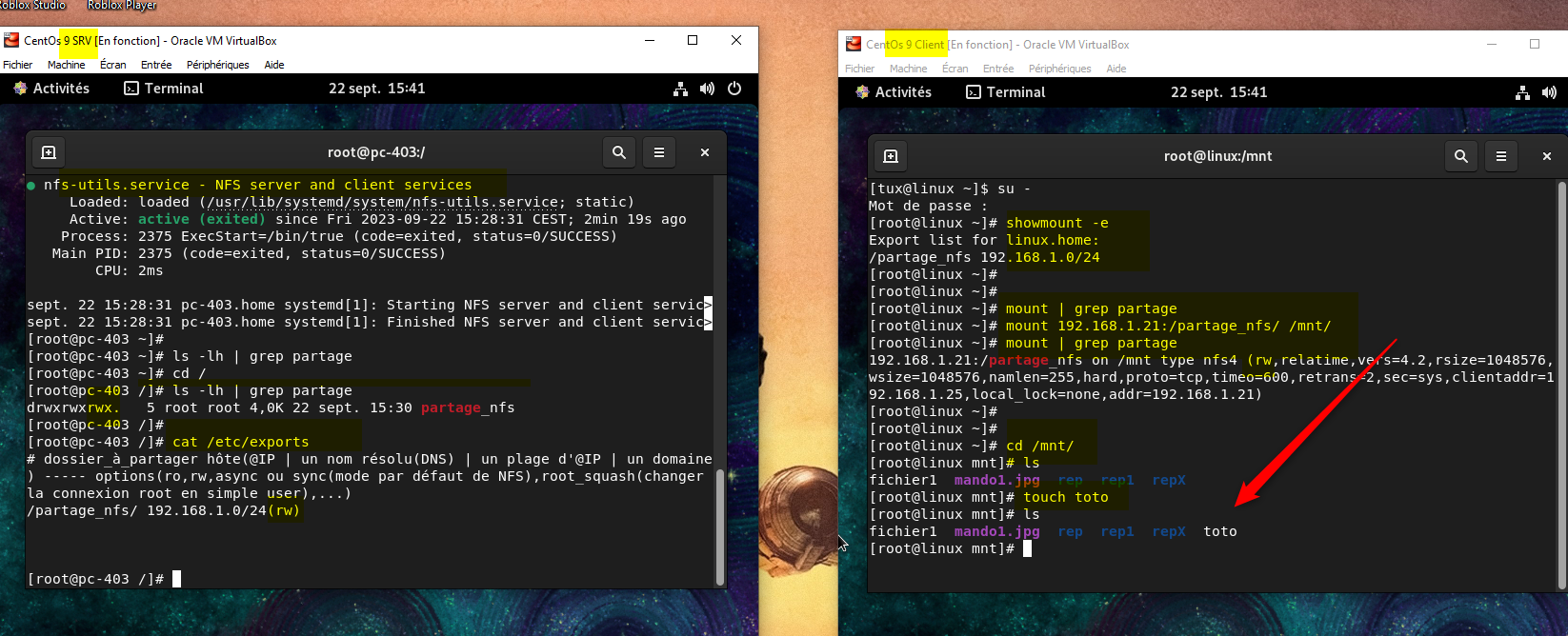
Task: Click volume icon in Client GNOME top bar
Action: pyautogui.click(x=1549, y=92)
